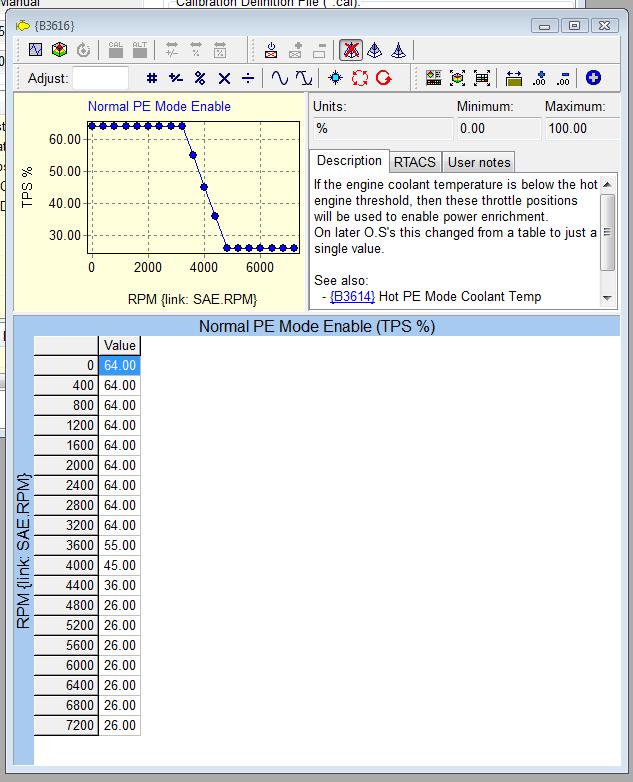The width and height of the screenshot is (633, 782).
Task: Click the grayed rotate view icon
Action: click(83, 50)
